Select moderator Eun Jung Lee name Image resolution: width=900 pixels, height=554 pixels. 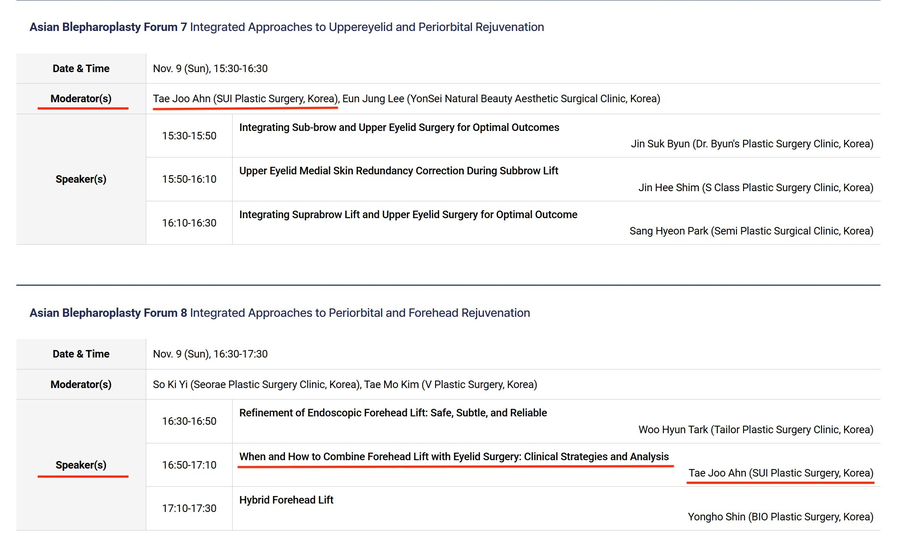[500, 99]
